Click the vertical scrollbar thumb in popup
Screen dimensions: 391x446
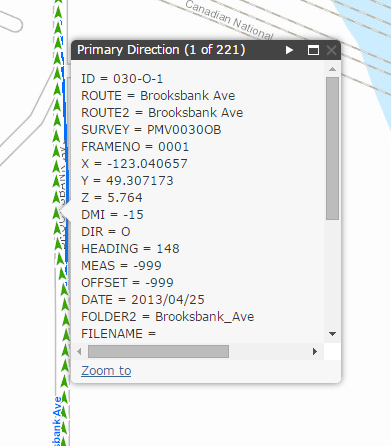pyautogui.click(x=332, y=148)
